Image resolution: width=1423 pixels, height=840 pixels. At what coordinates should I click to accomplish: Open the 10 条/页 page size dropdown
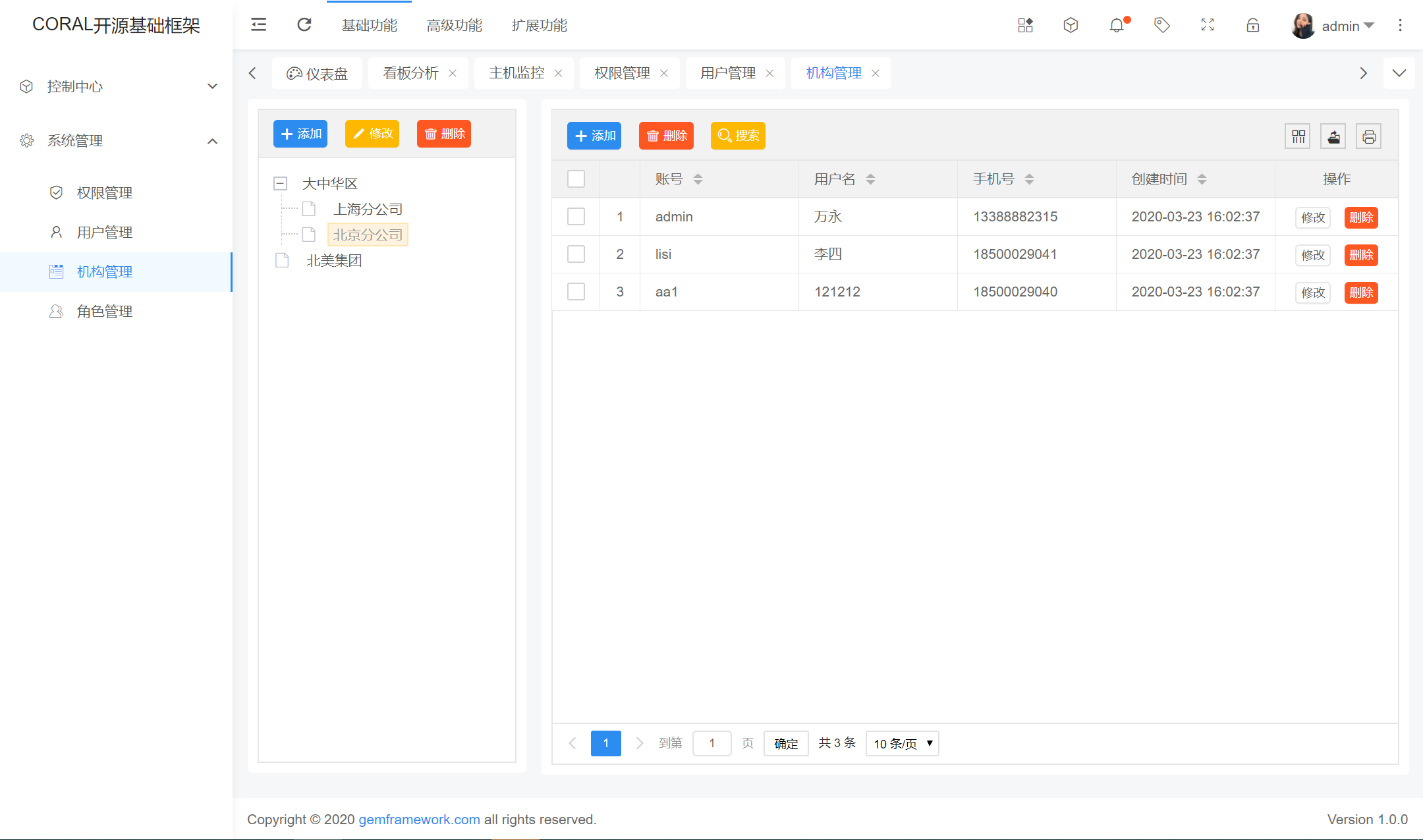[902, 743]
